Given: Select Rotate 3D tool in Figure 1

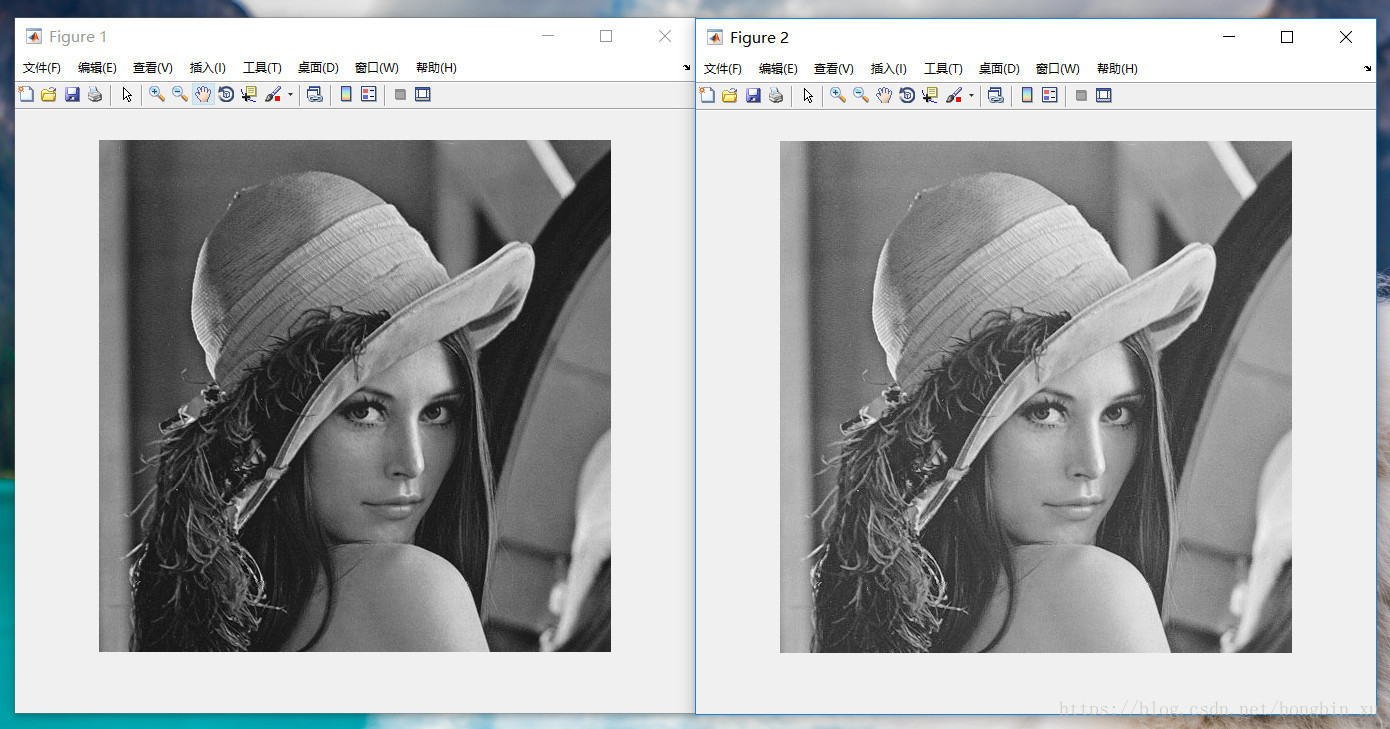Looking at the screenshot, I should 226,94.
